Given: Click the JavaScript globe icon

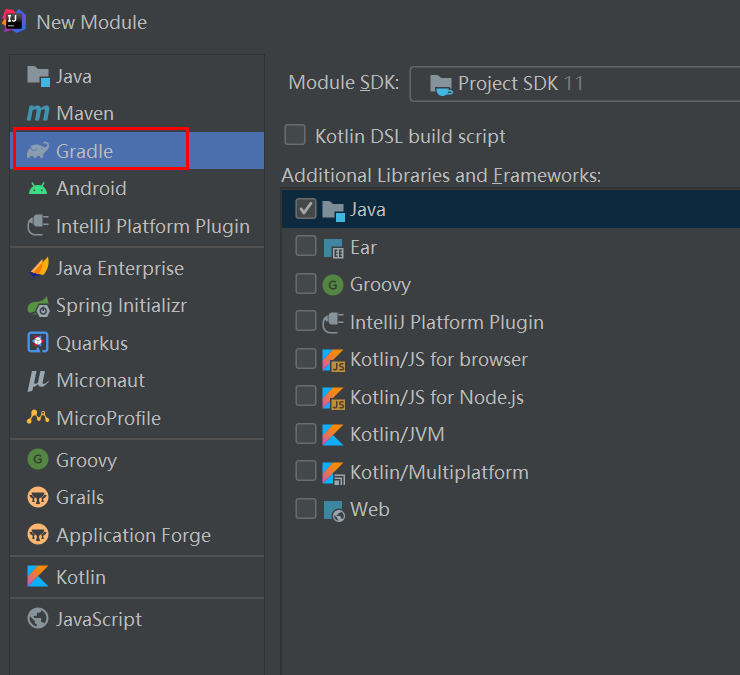Looking at the screenshot, I should [x=38, y=618].
